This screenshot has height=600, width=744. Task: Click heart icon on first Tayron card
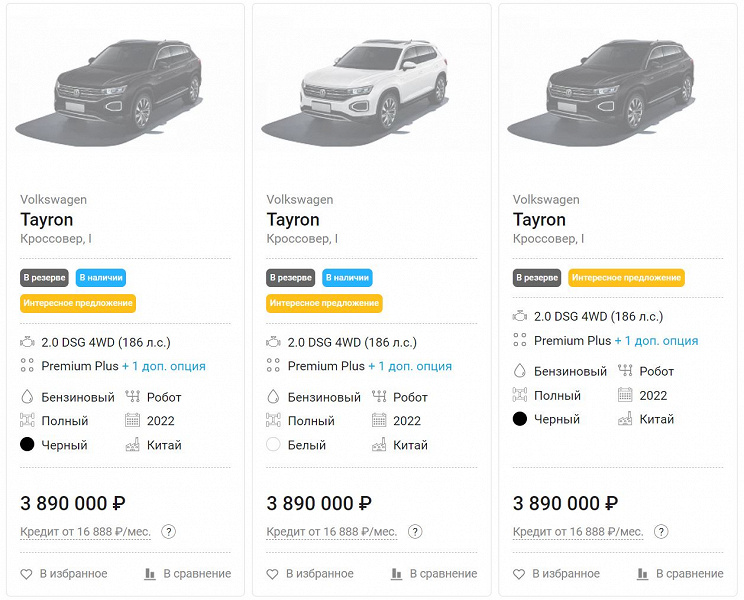click(x=27, y=574)
